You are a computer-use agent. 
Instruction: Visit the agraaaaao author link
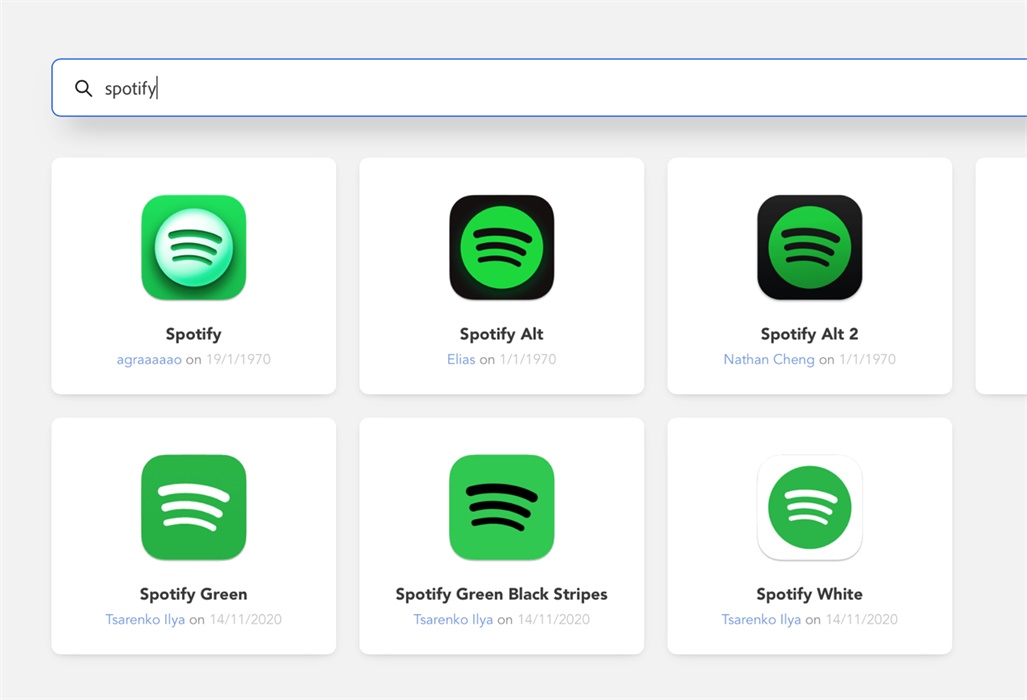pos(149,359)
